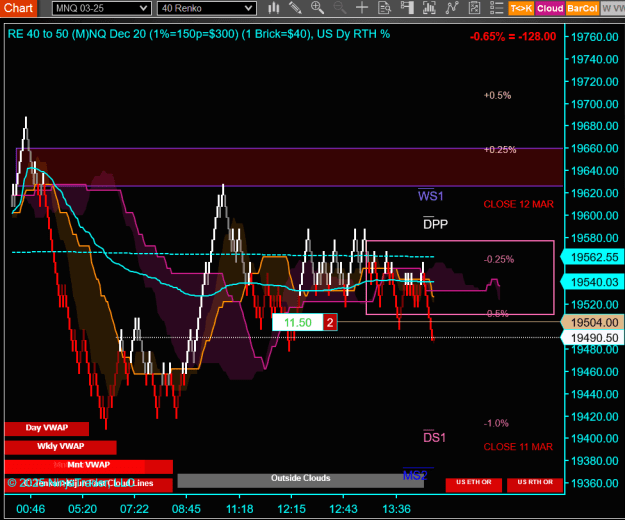Click the Day VWAP button
Viewport: 625px width, 520px height.
(47, 428)
